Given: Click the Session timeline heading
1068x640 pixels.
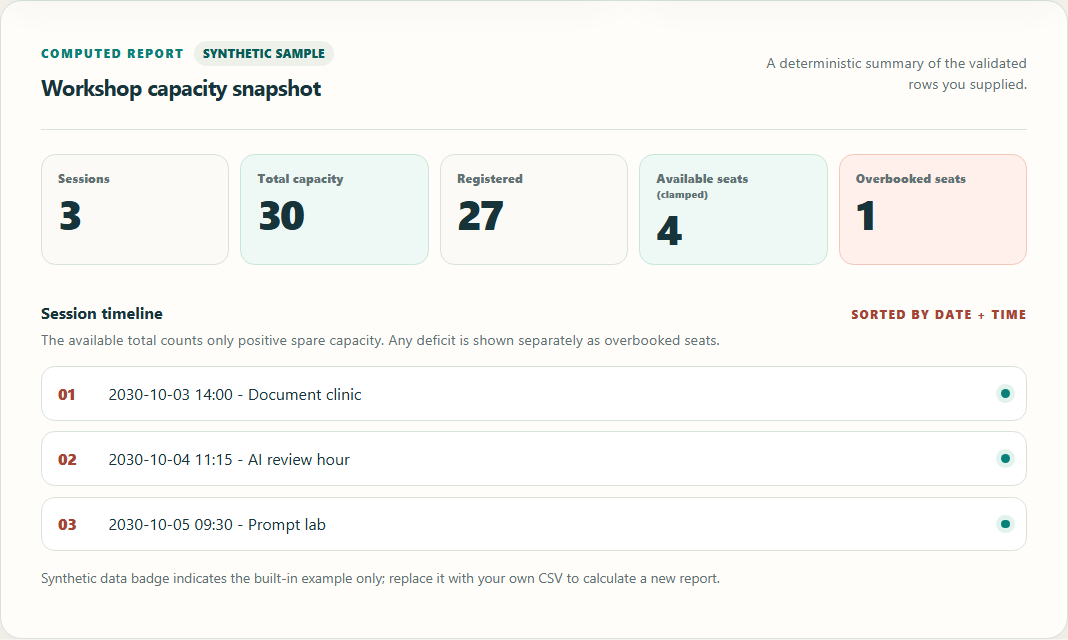Looking at the screenshot, I should [x=102, y=314].
